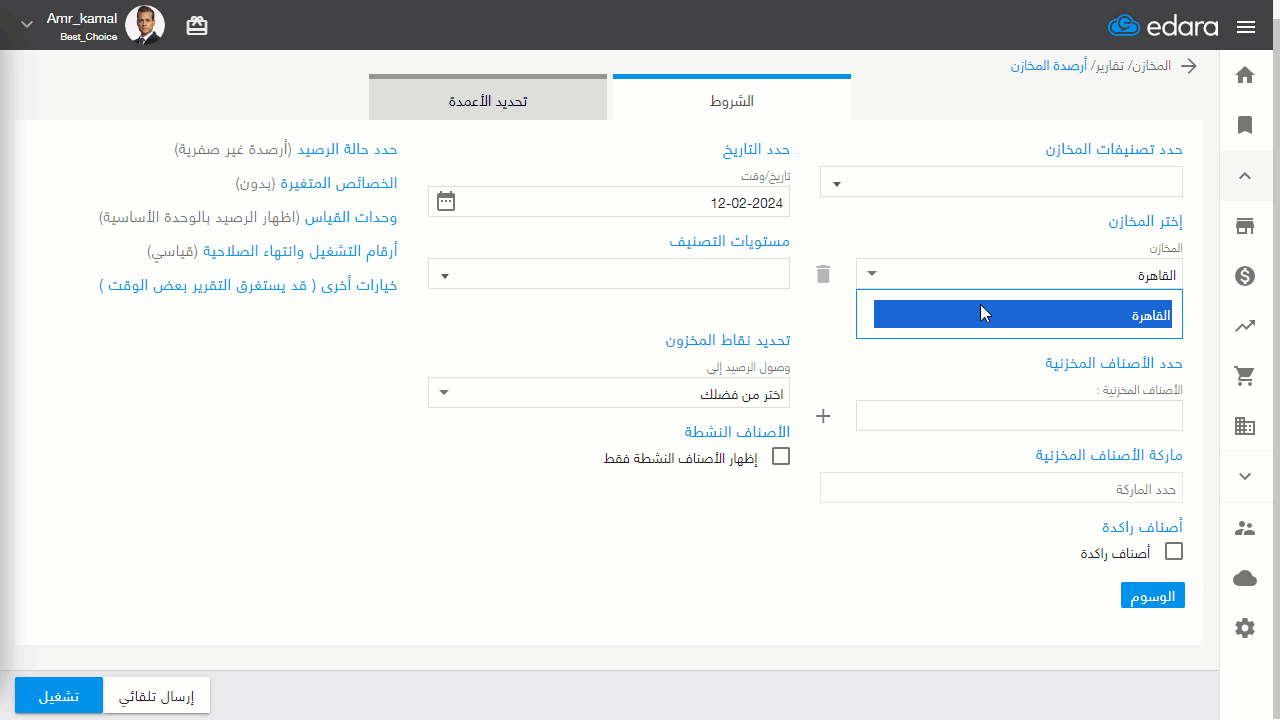The width and height of the screenshot is (1280, 720).
Task: Open the hamburger menu beside edara logo
Action: (1246, 27)
